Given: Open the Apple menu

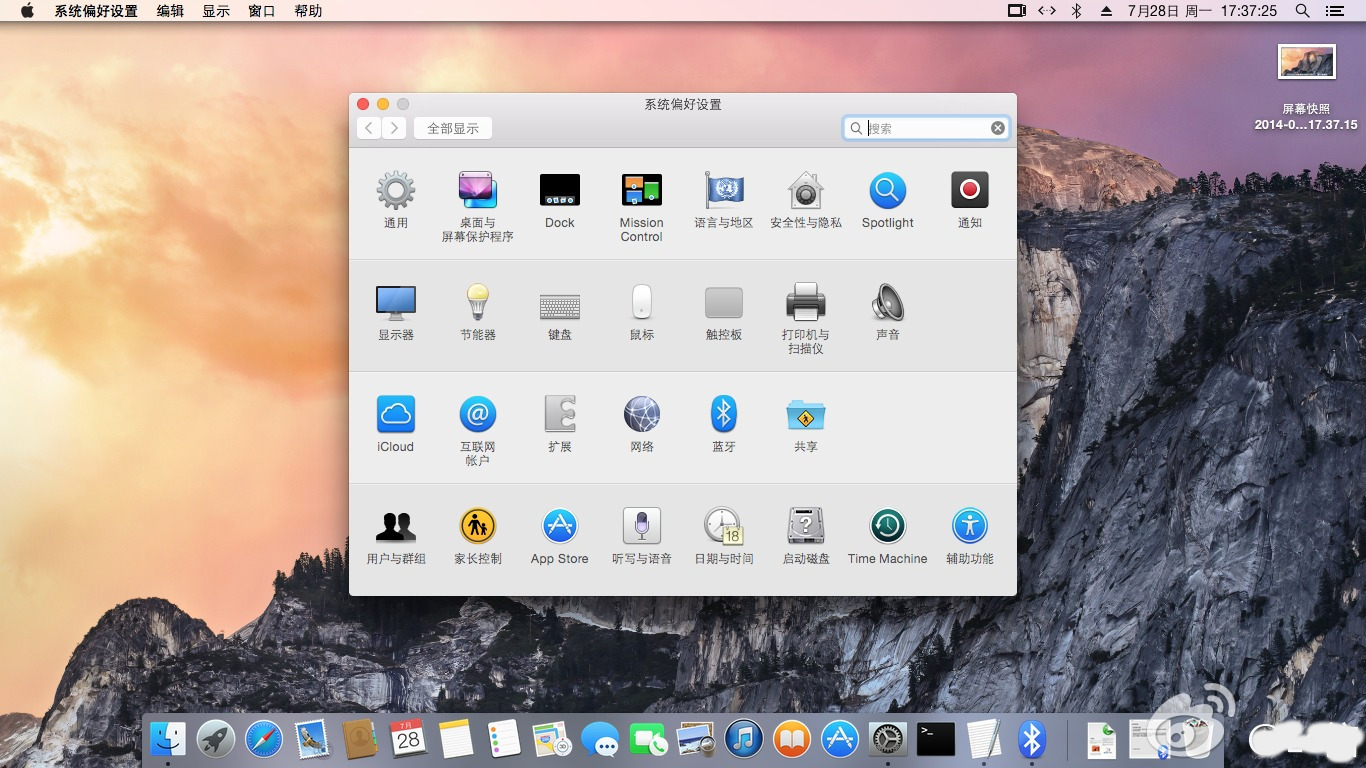Looking at the screenshot, I should pos(27,11).
